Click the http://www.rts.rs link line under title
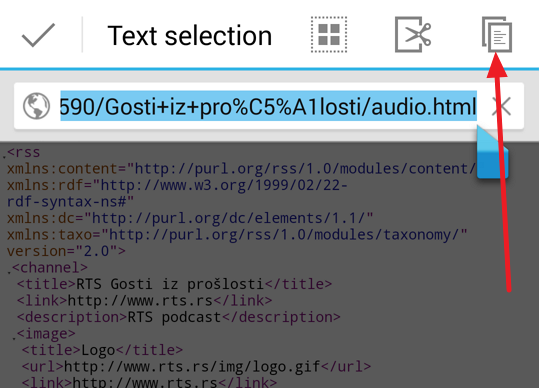This screenshot has height=388, width=539. point(144,301)
